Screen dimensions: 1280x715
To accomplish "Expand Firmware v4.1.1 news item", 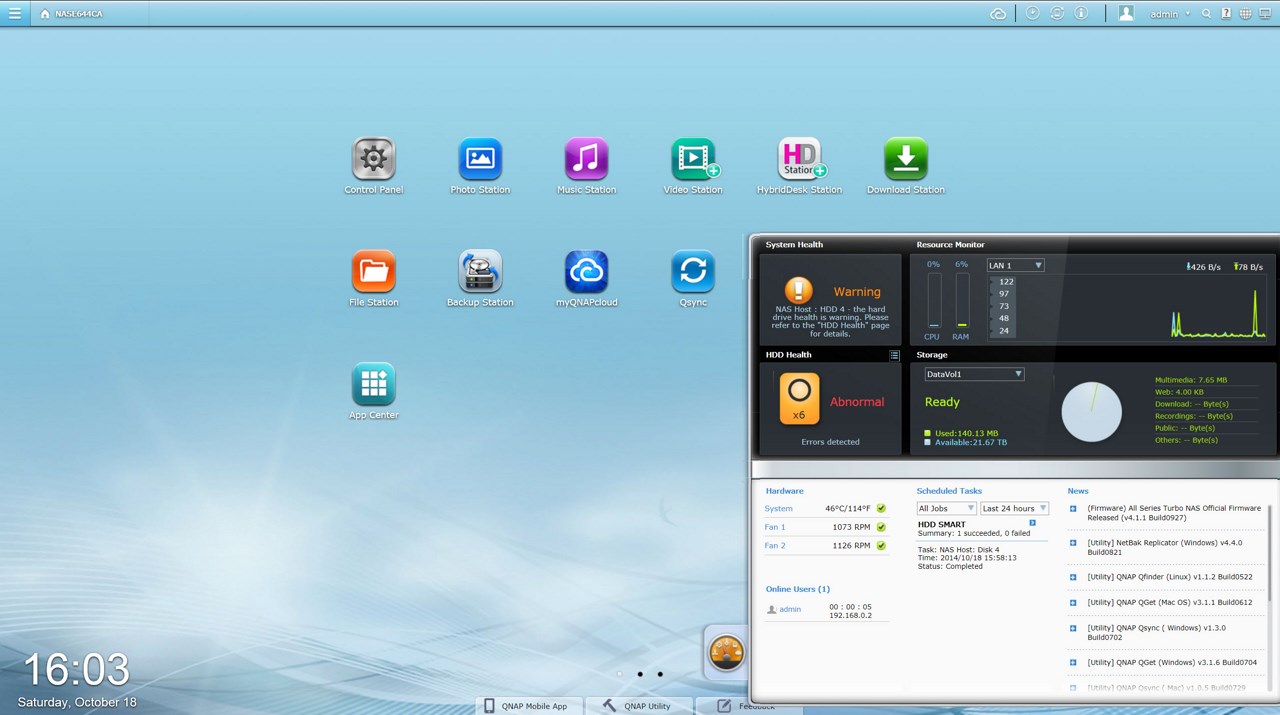I will pyautogui.click(x=1073, y=509).
